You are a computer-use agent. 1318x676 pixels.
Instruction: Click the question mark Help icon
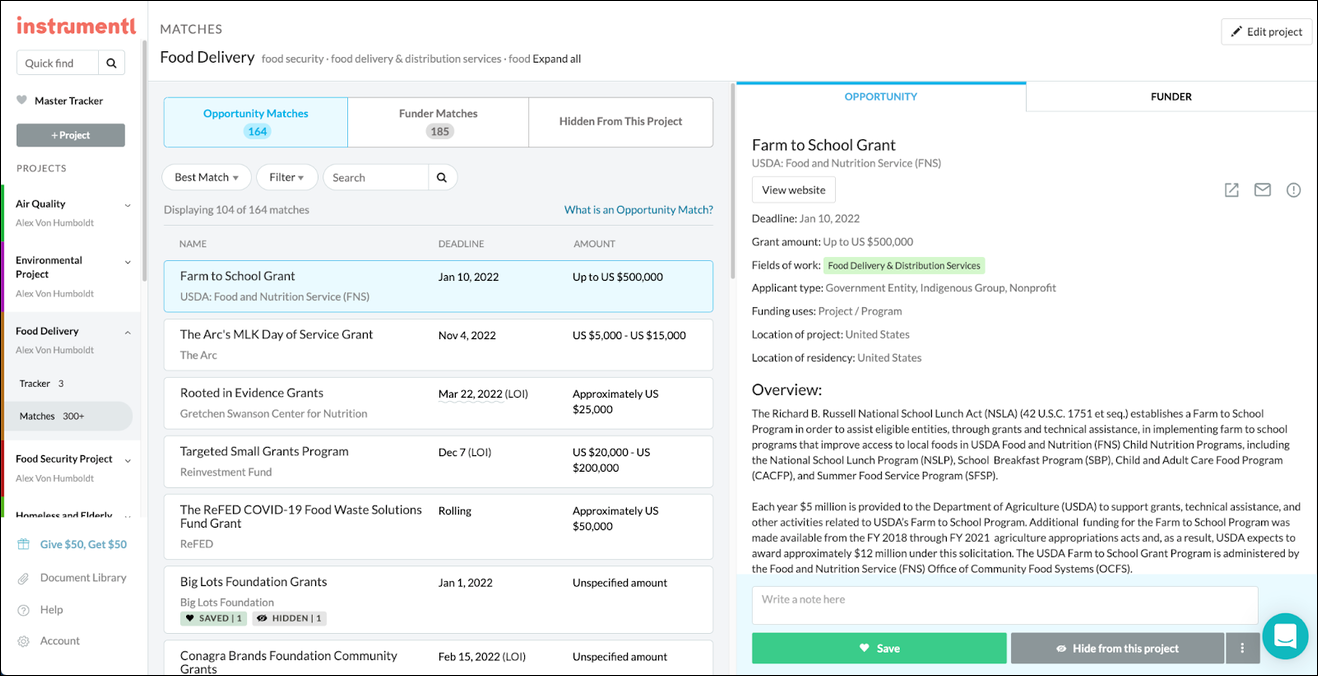pyautogui.click(x=22, y=610)
